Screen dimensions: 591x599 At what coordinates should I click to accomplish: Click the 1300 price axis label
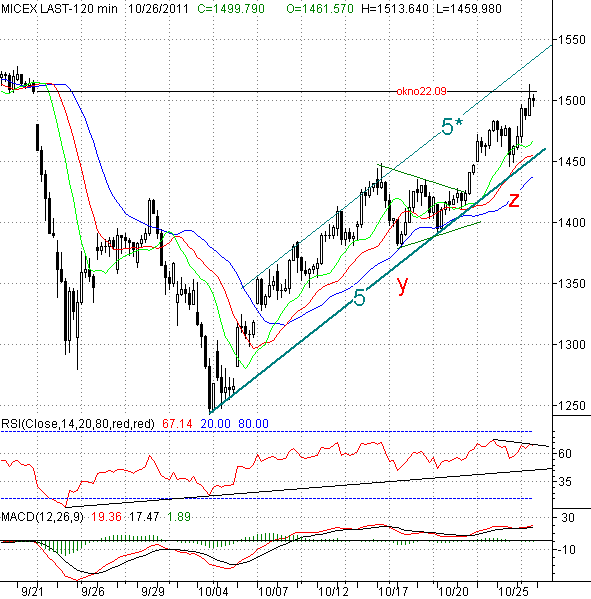tap(572, 345)
